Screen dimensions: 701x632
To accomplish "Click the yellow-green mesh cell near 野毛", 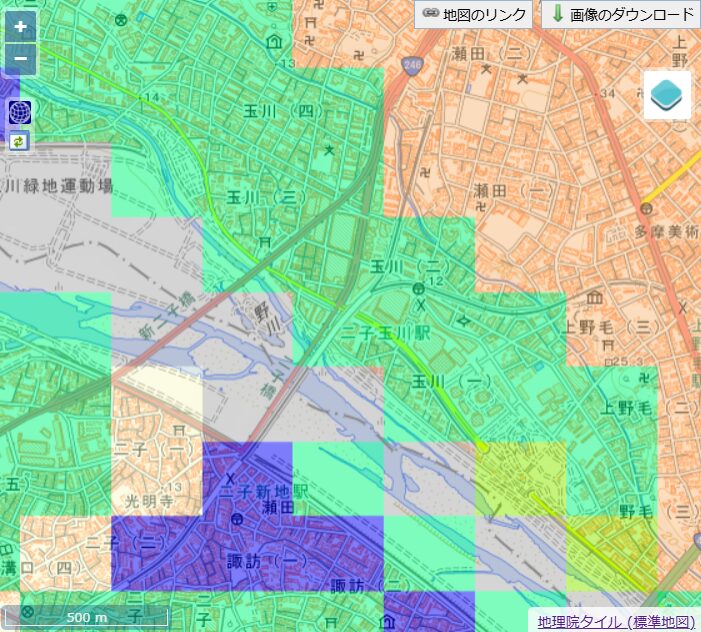I will [x=610, y=540].
